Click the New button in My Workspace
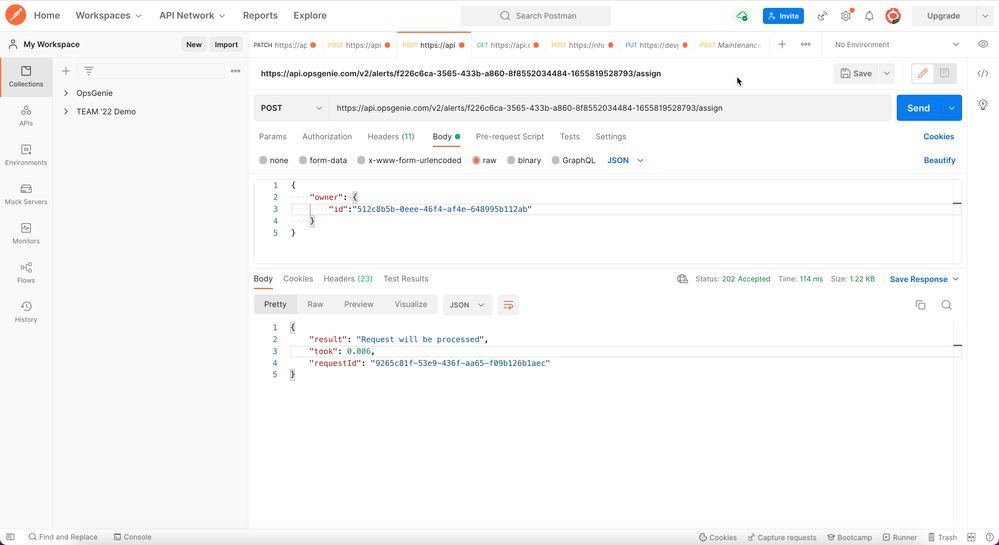Image resolution: width=999 pixels, height=545 pixels. pos(194,45)
